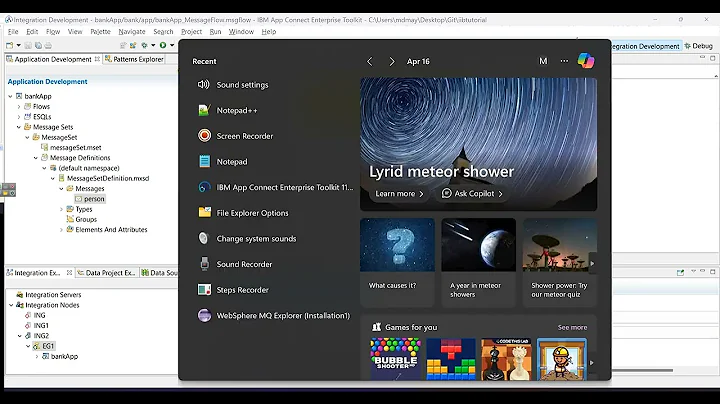This screenshot has height=404, width=720.
Task: Click the New wizard icon in the toolkit toolbar
Action: click(10, 45)
